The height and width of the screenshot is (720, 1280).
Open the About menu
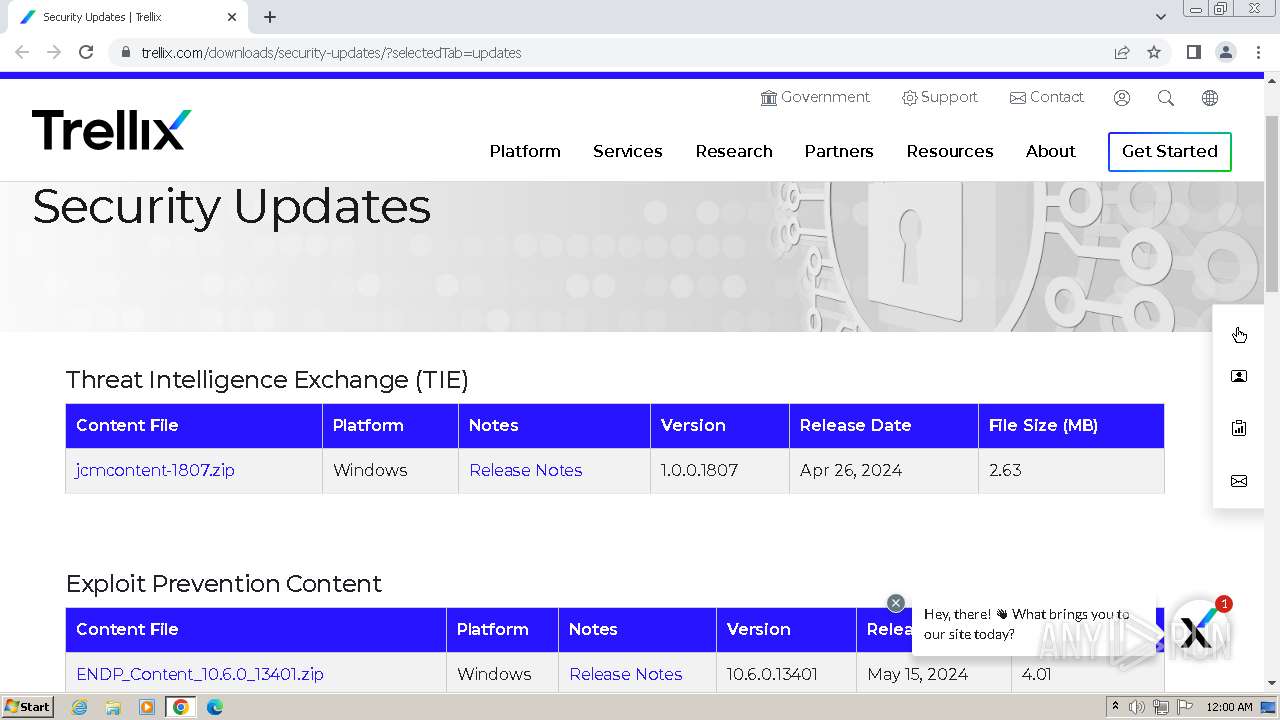(1051, 151)
